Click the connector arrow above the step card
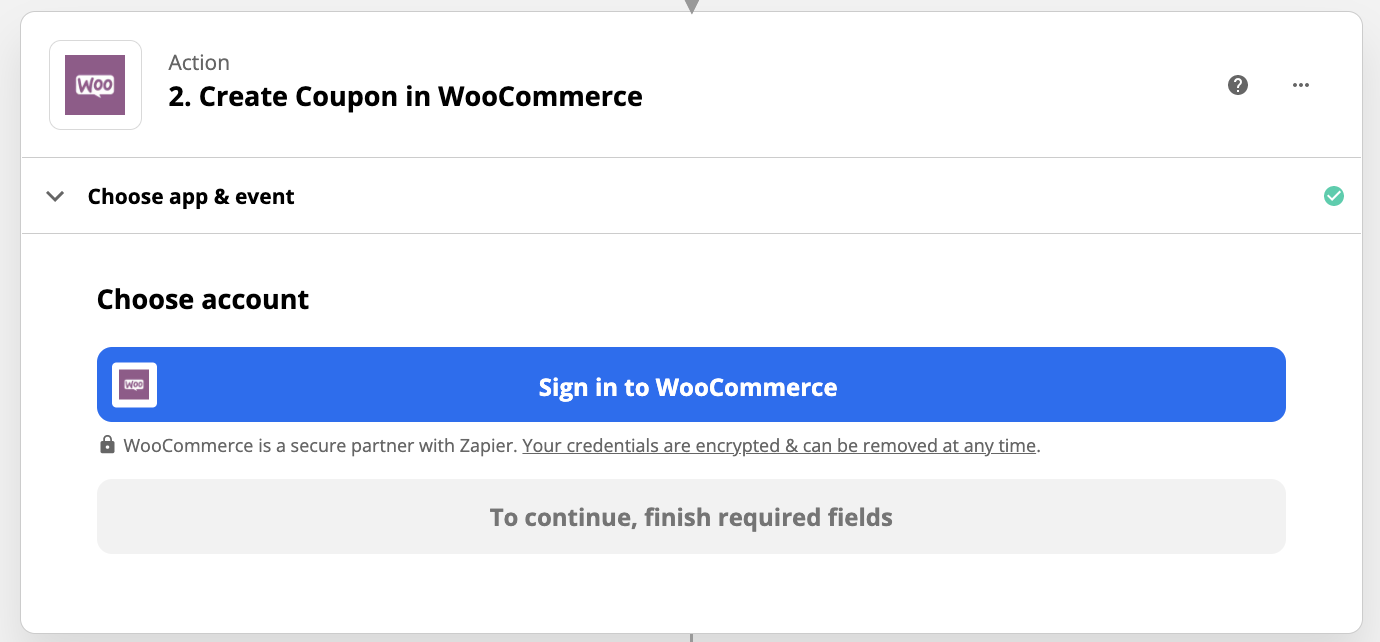This screenshot has width=1380, height=642. pyautogui.click(x=691, y=5)
